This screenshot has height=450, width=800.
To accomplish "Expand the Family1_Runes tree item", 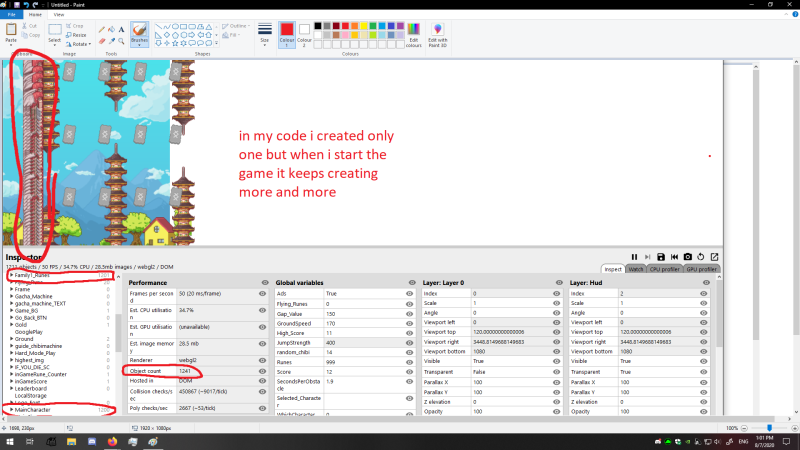I will pyautogui.click(x=11, y=275).
